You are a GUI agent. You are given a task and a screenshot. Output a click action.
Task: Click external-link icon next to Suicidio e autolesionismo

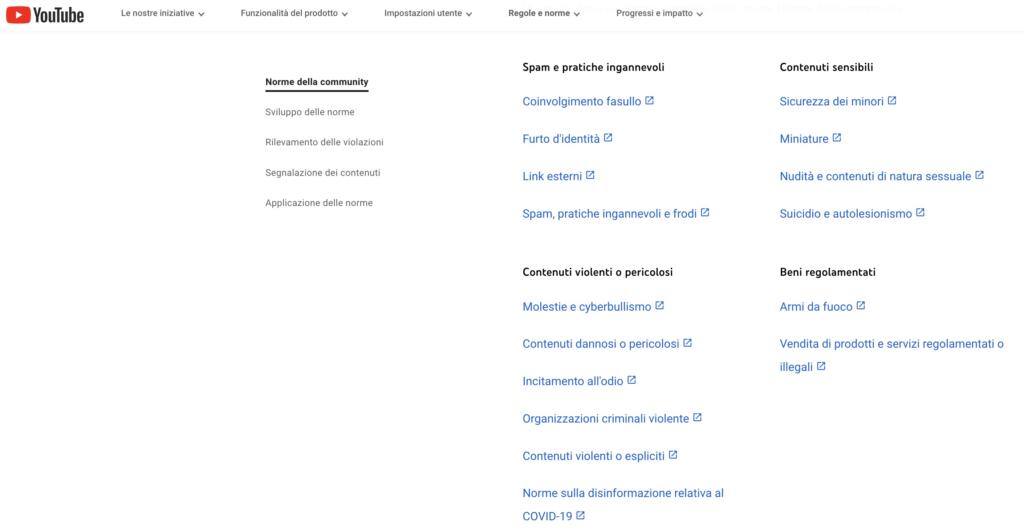pos(920,212)
